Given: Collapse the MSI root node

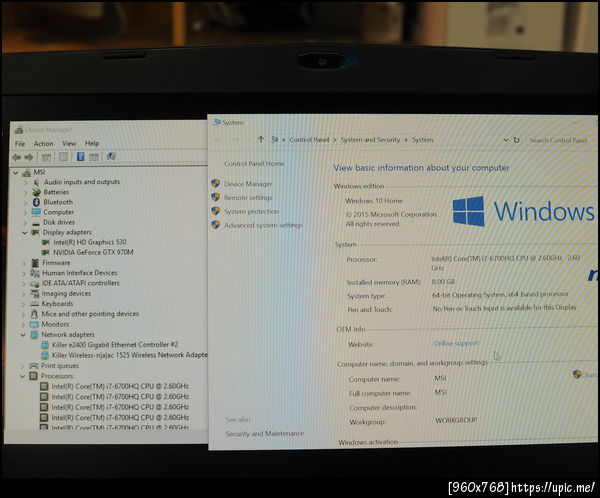Looking at the screenshot, I should (x=16, y=173).
